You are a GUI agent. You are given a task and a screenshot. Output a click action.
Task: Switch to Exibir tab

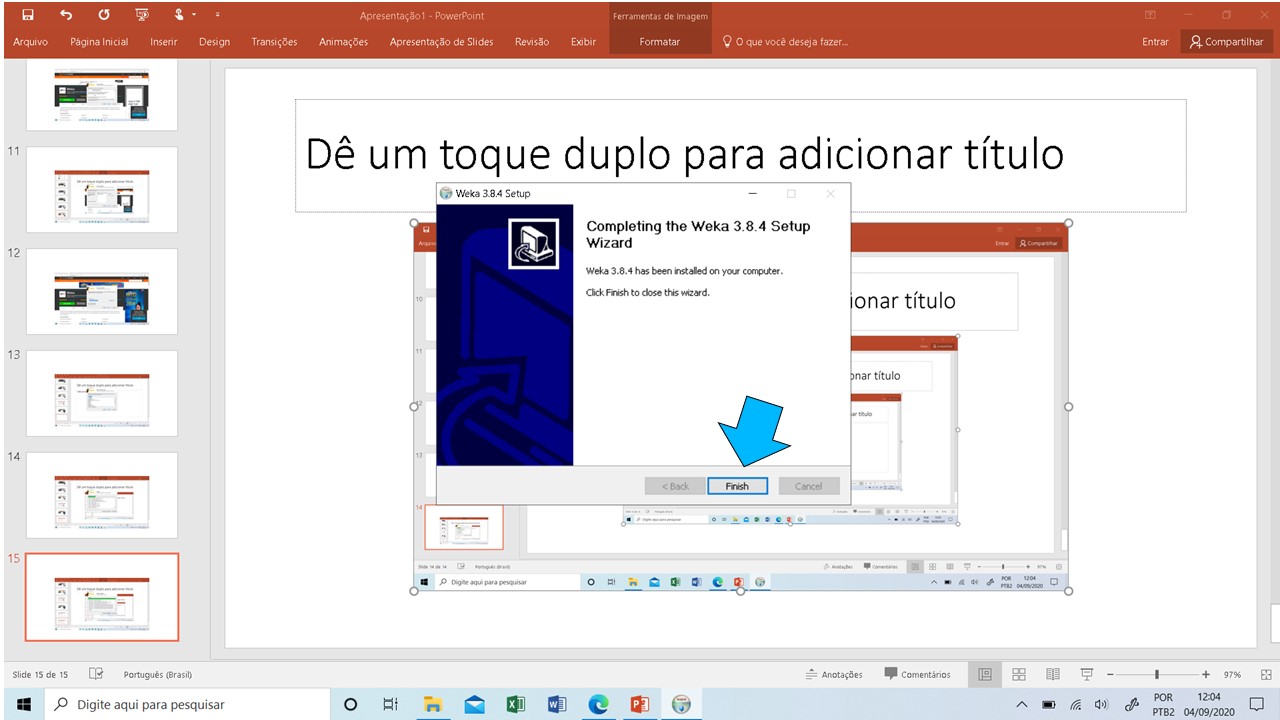(x=583, y=42)
